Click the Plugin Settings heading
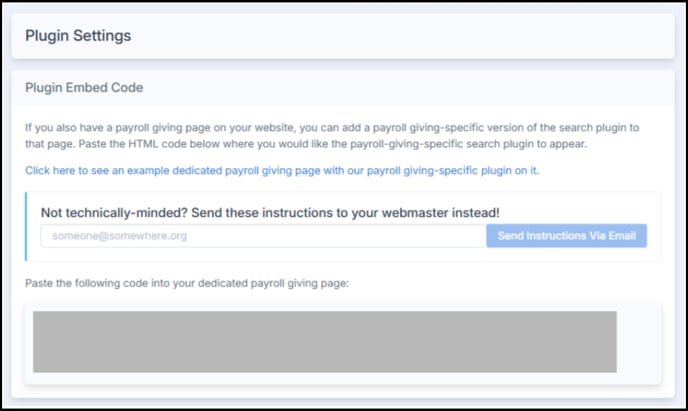688x411 pixels. point(78,36)
